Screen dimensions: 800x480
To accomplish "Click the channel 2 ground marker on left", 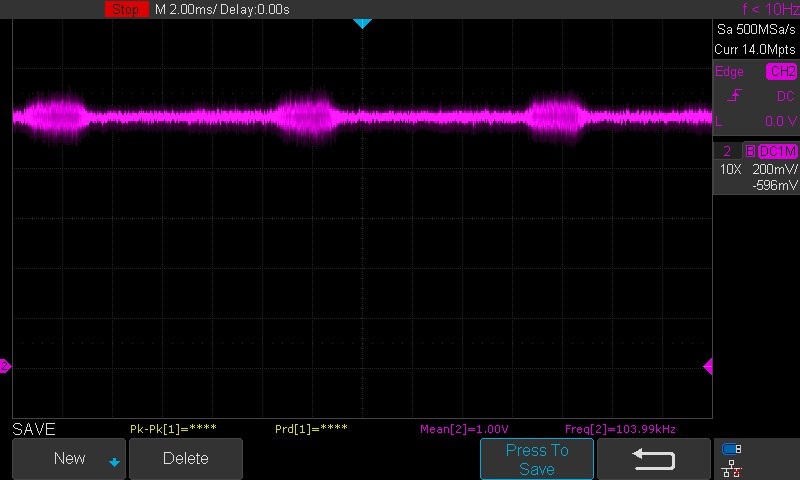I will pos(5,366).
